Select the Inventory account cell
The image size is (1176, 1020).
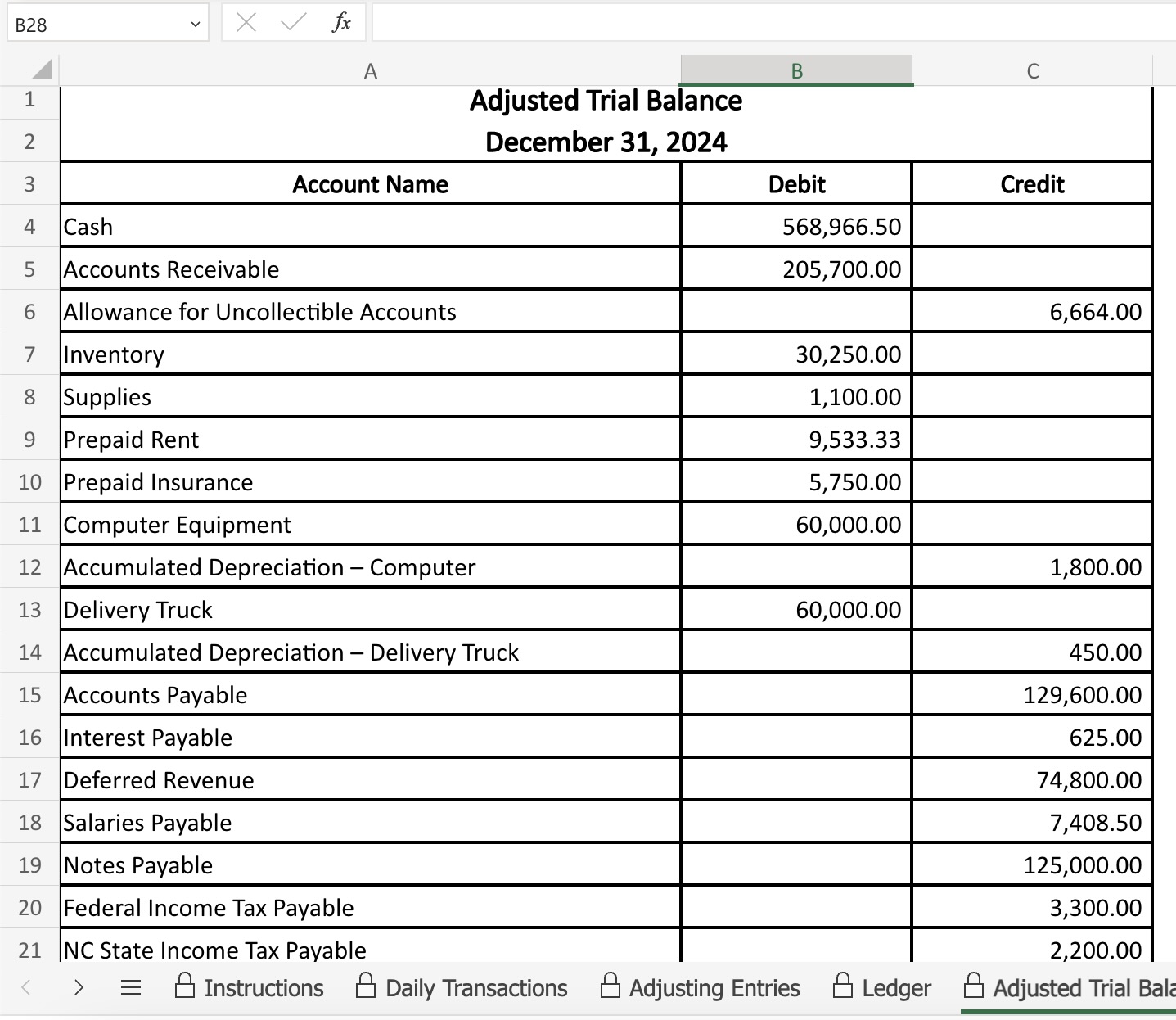pyautogui.click(x=370, y=354)
